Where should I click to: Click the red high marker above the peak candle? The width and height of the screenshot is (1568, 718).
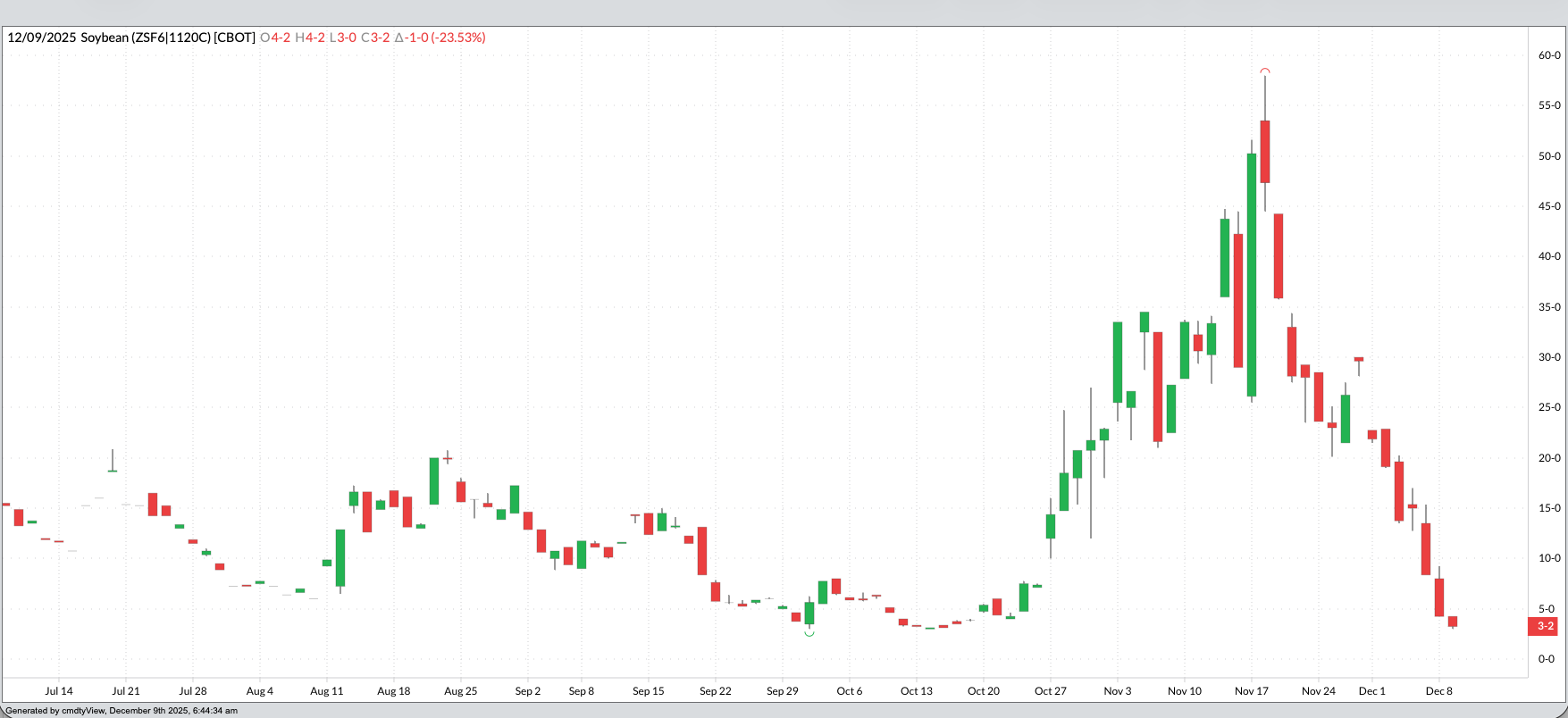1265,71
